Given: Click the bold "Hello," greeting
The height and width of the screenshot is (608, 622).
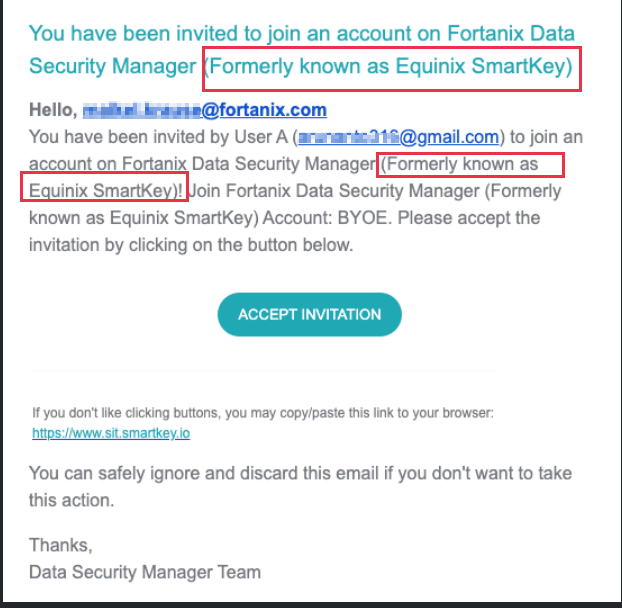Looking at the screenshot, I should coord(52,110).
